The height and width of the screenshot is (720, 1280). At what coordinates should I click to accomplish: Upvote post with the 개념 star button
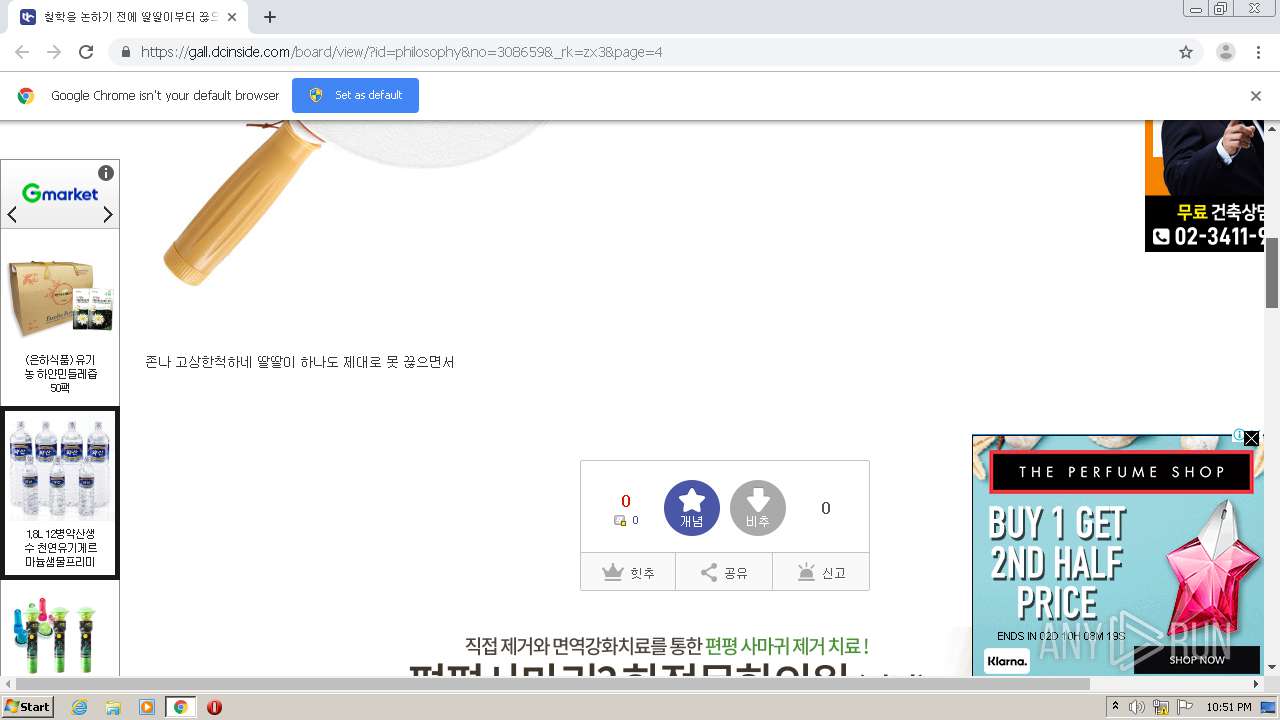pos(692,508)
